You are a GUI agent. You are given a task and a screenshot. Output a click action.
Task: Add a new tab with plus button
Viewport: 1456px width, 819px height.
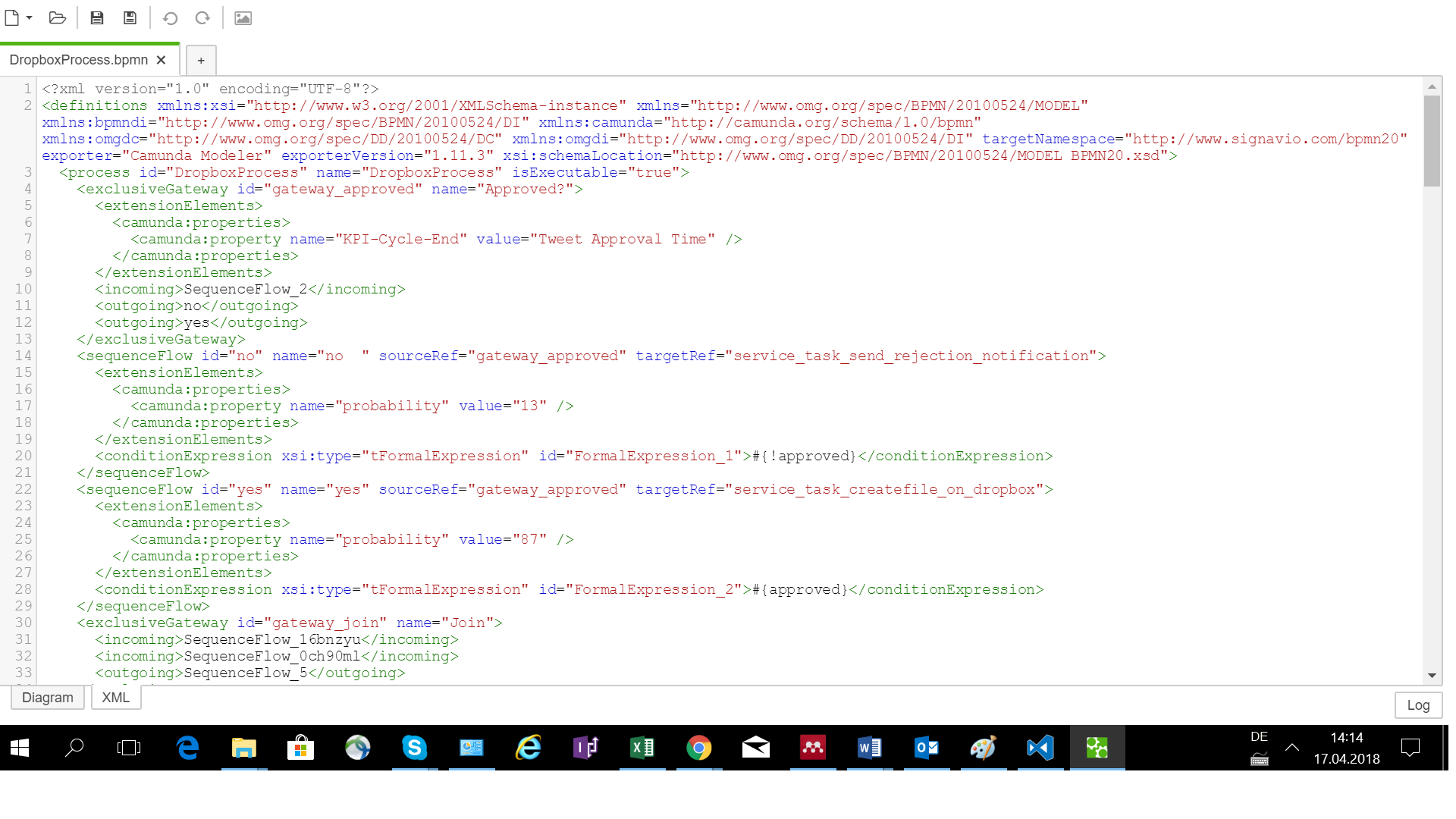click(201, 61)
